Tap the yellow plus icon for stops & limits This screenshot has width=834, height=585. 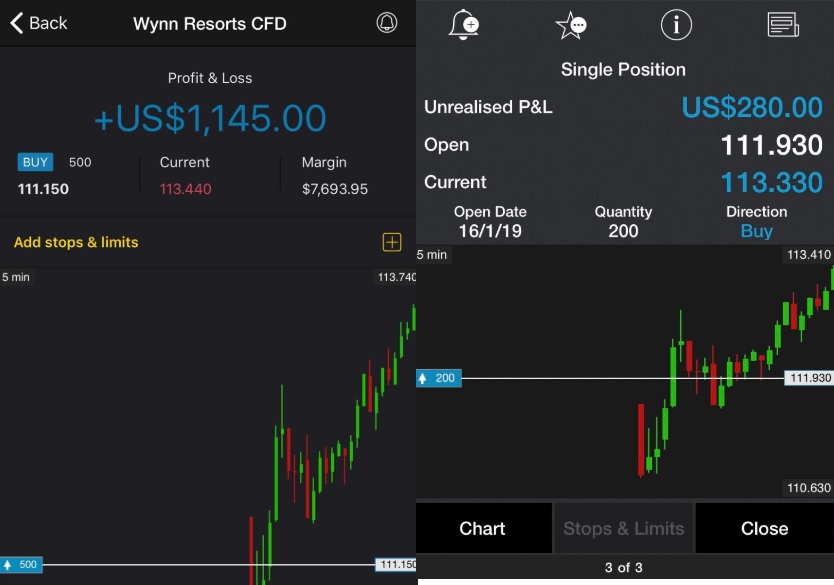(x=392, y=242)
